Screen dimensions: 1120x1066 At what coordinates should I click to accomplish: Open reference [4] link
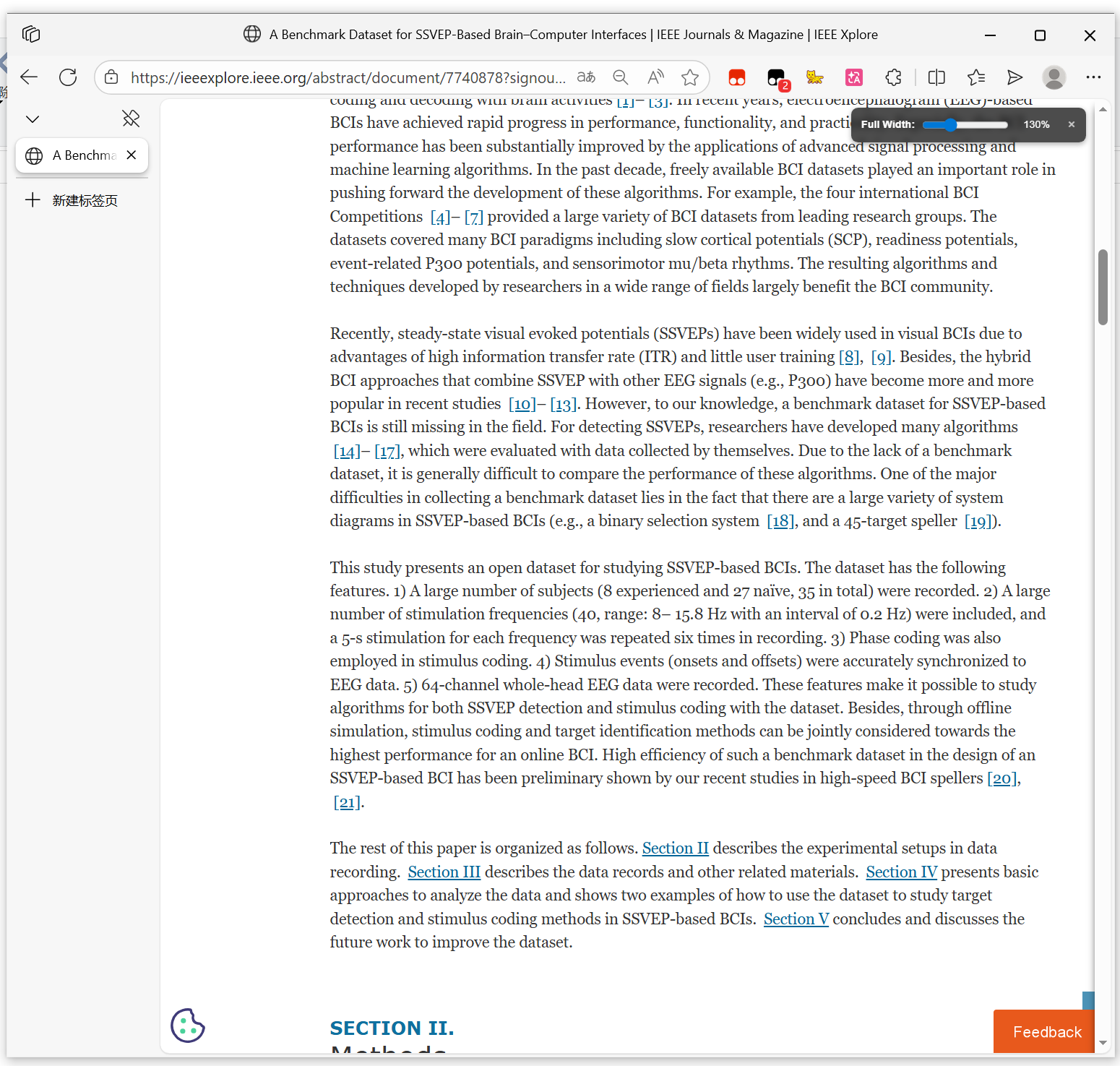coord(440,217)
